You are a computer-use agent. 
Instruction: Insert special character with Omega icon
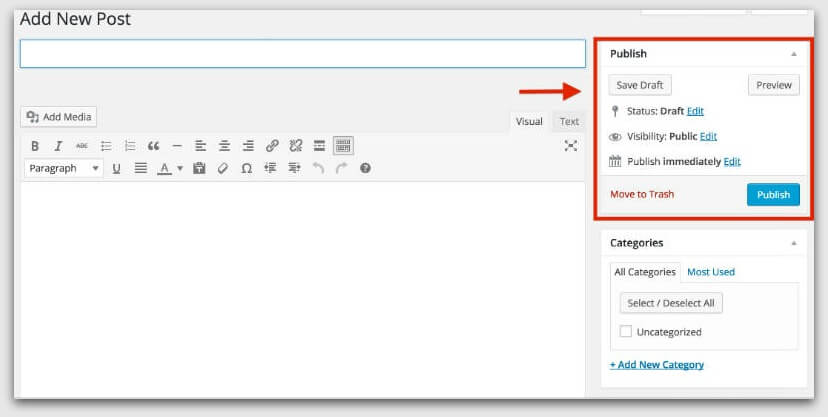[245, 169]
